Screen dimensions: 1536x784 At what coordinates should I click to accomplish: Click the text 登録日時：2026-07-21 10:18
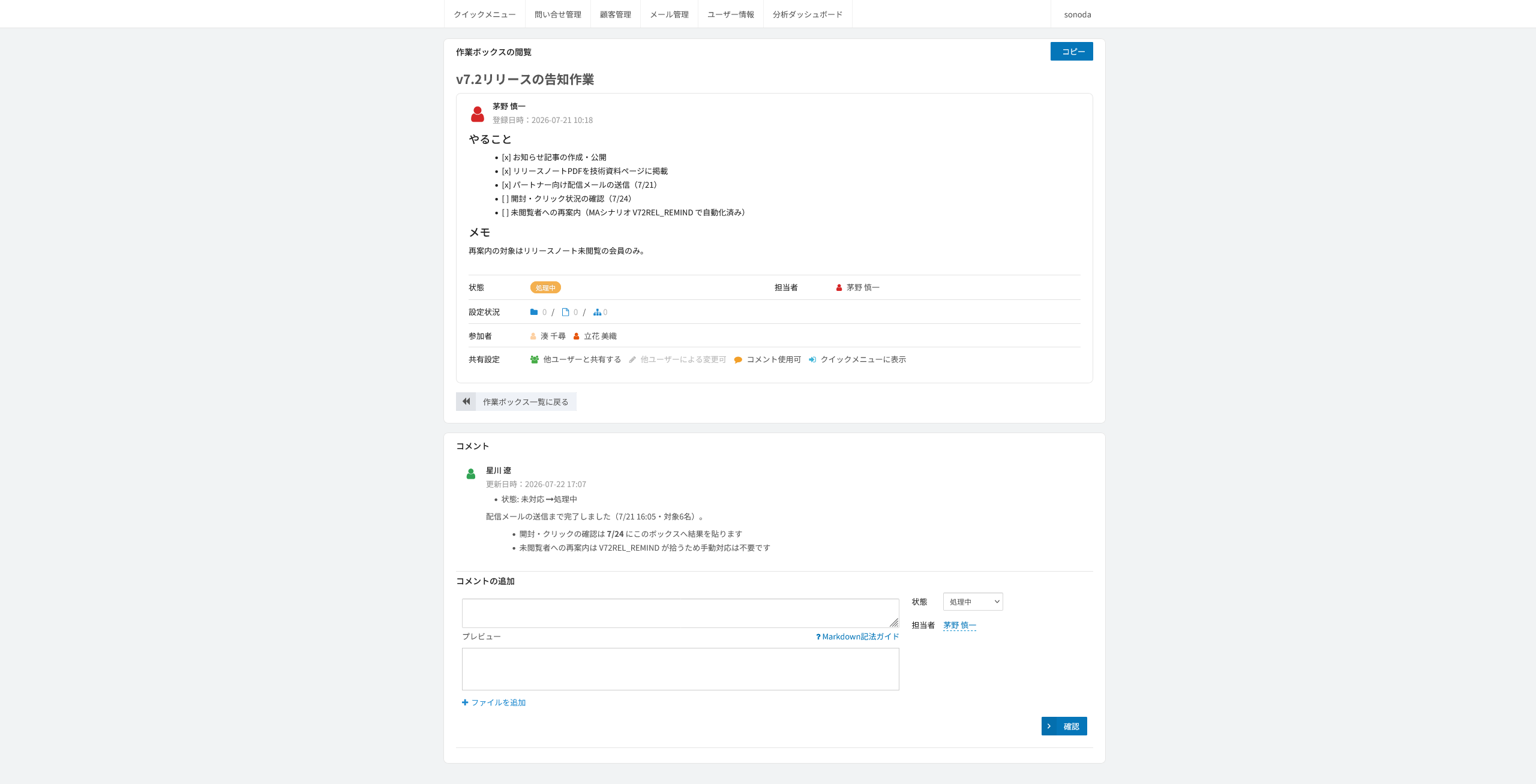pos(542,120)
